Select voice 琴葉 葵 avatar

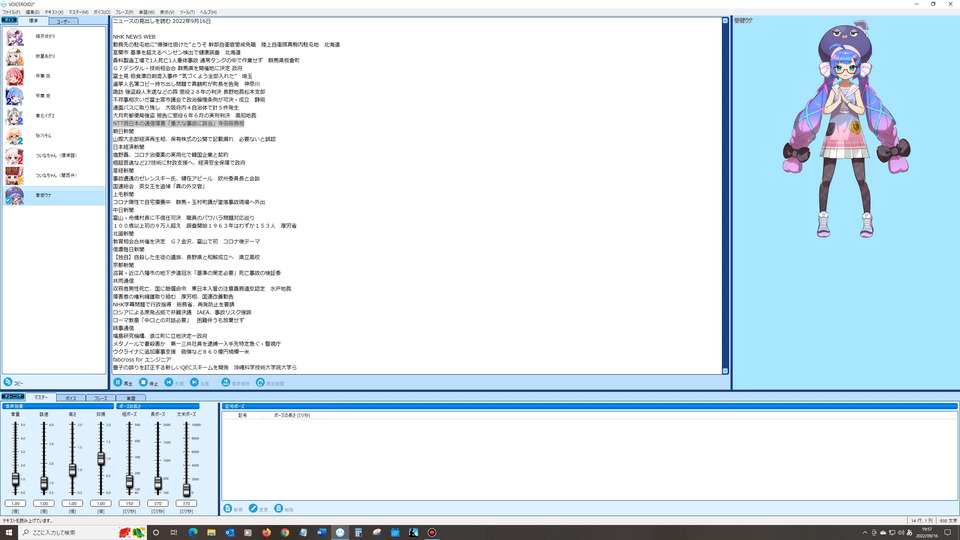(14, 96)
